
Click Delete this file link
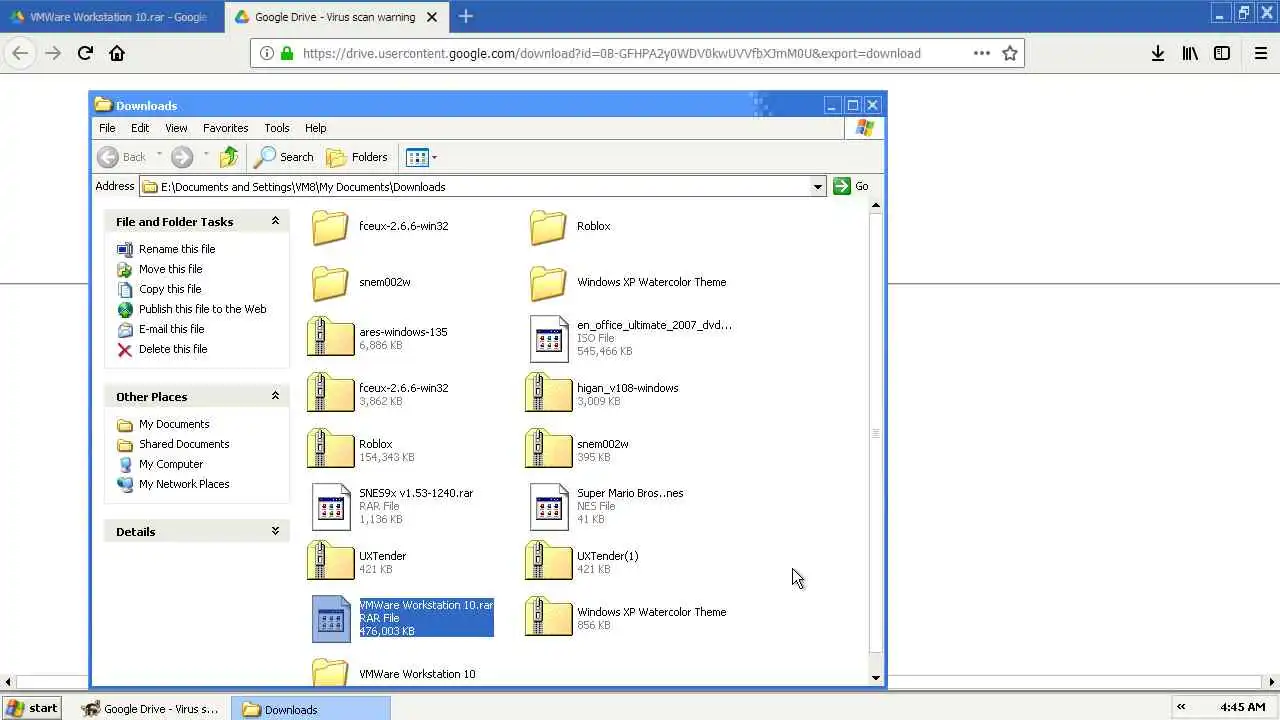tap(173, 349)
